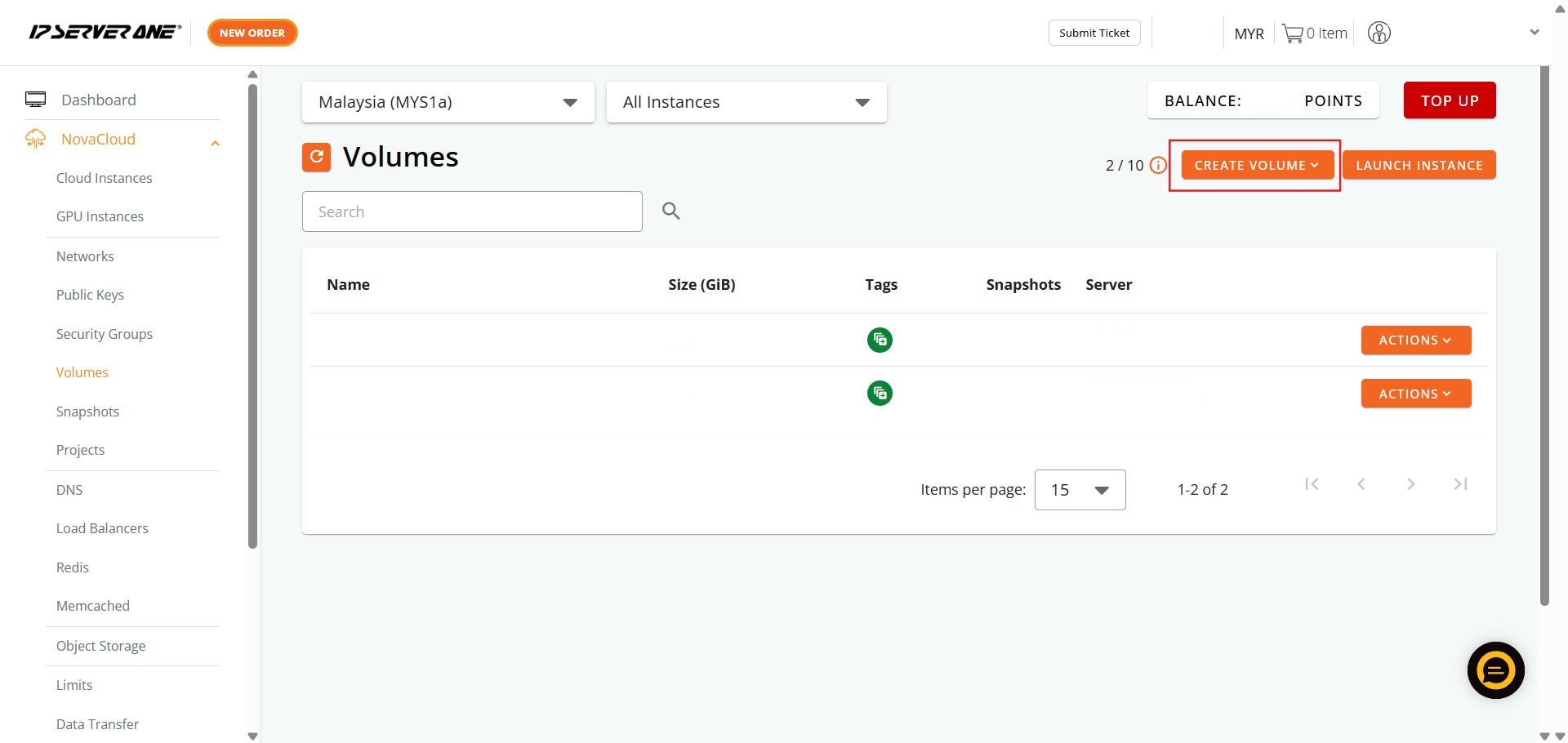Open the shopping cart icon

click(x=1292, y=33)
